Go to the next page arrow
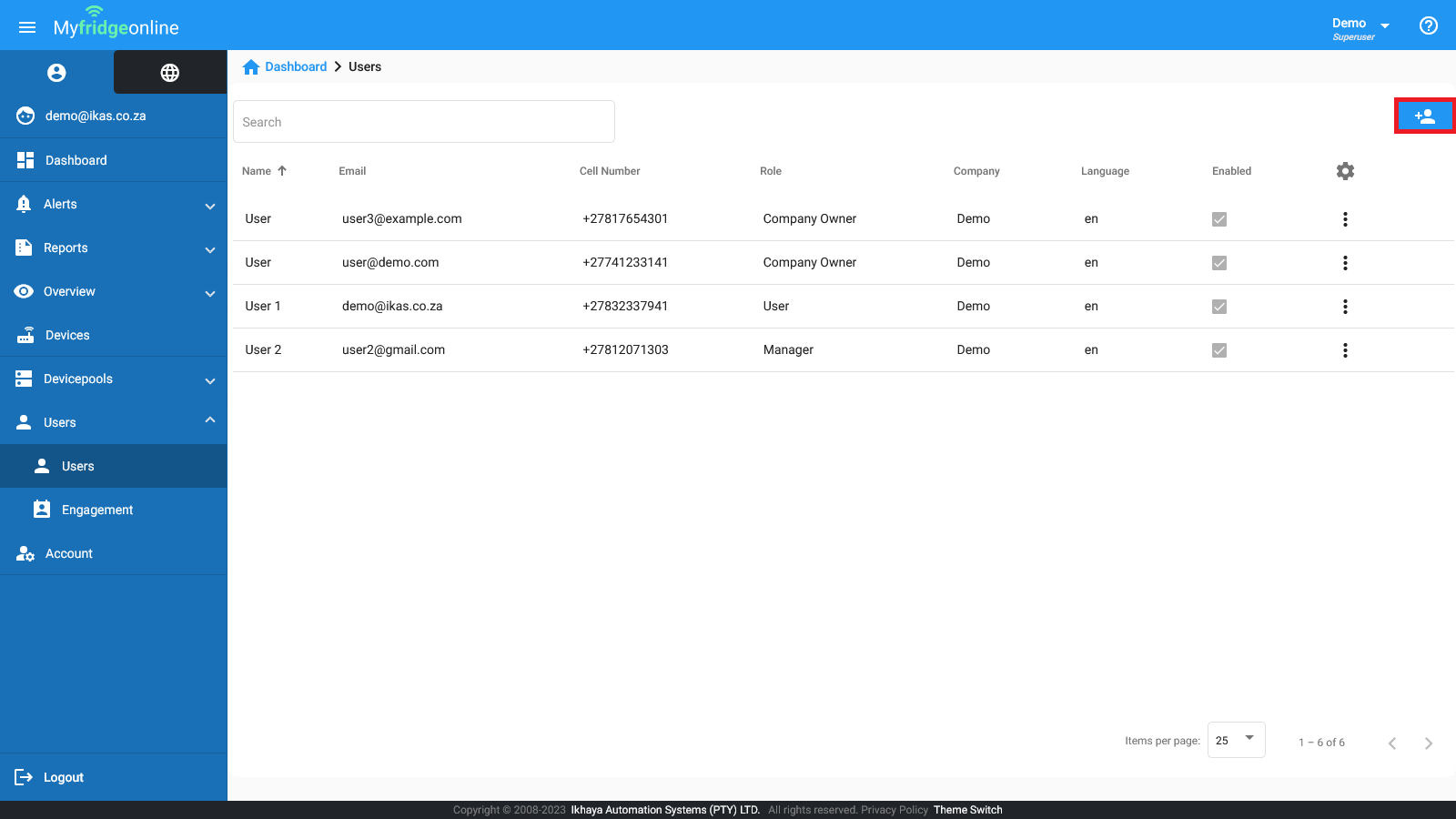 coord(1429,743)
